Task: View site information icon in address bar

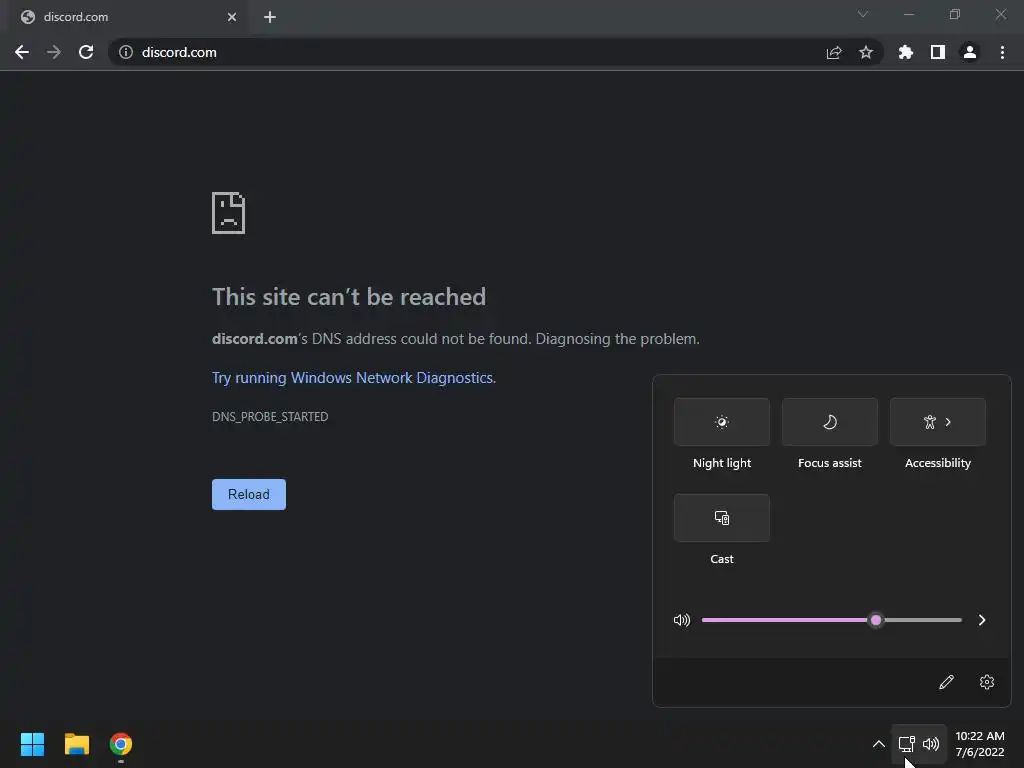Action: click(126, 52)
